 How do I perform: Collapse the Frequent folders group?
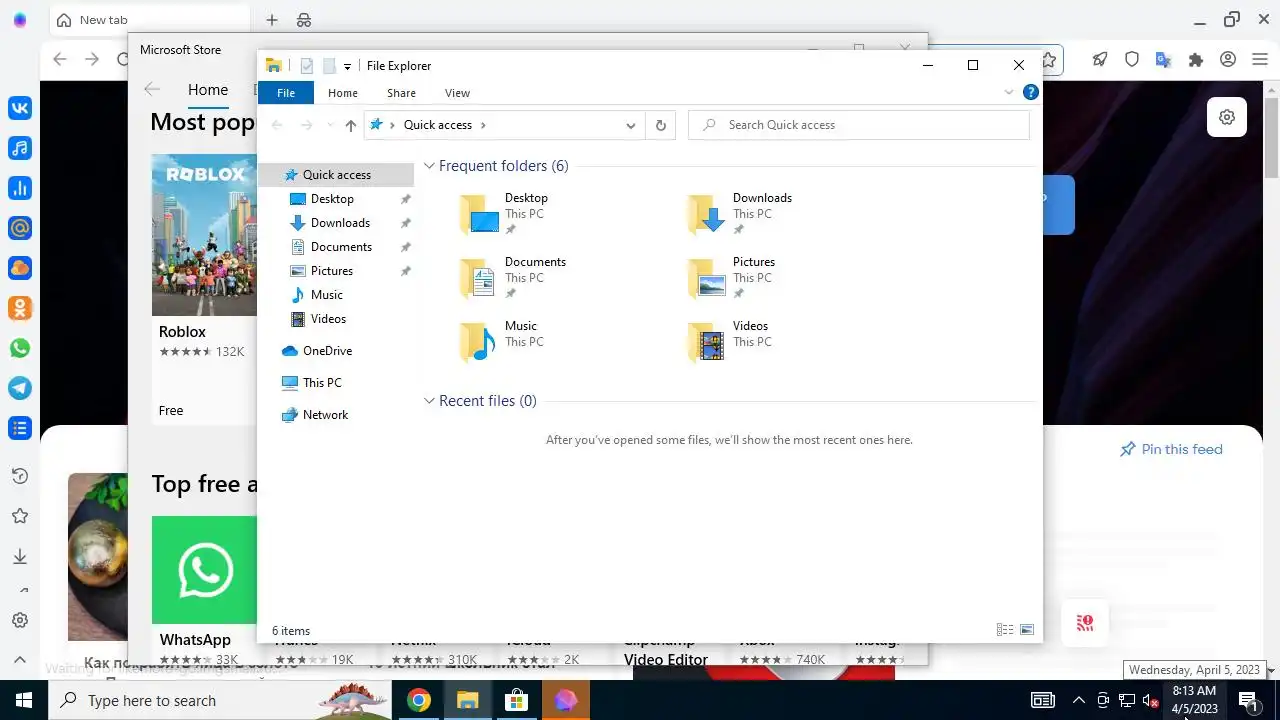[x=430, y=166]
